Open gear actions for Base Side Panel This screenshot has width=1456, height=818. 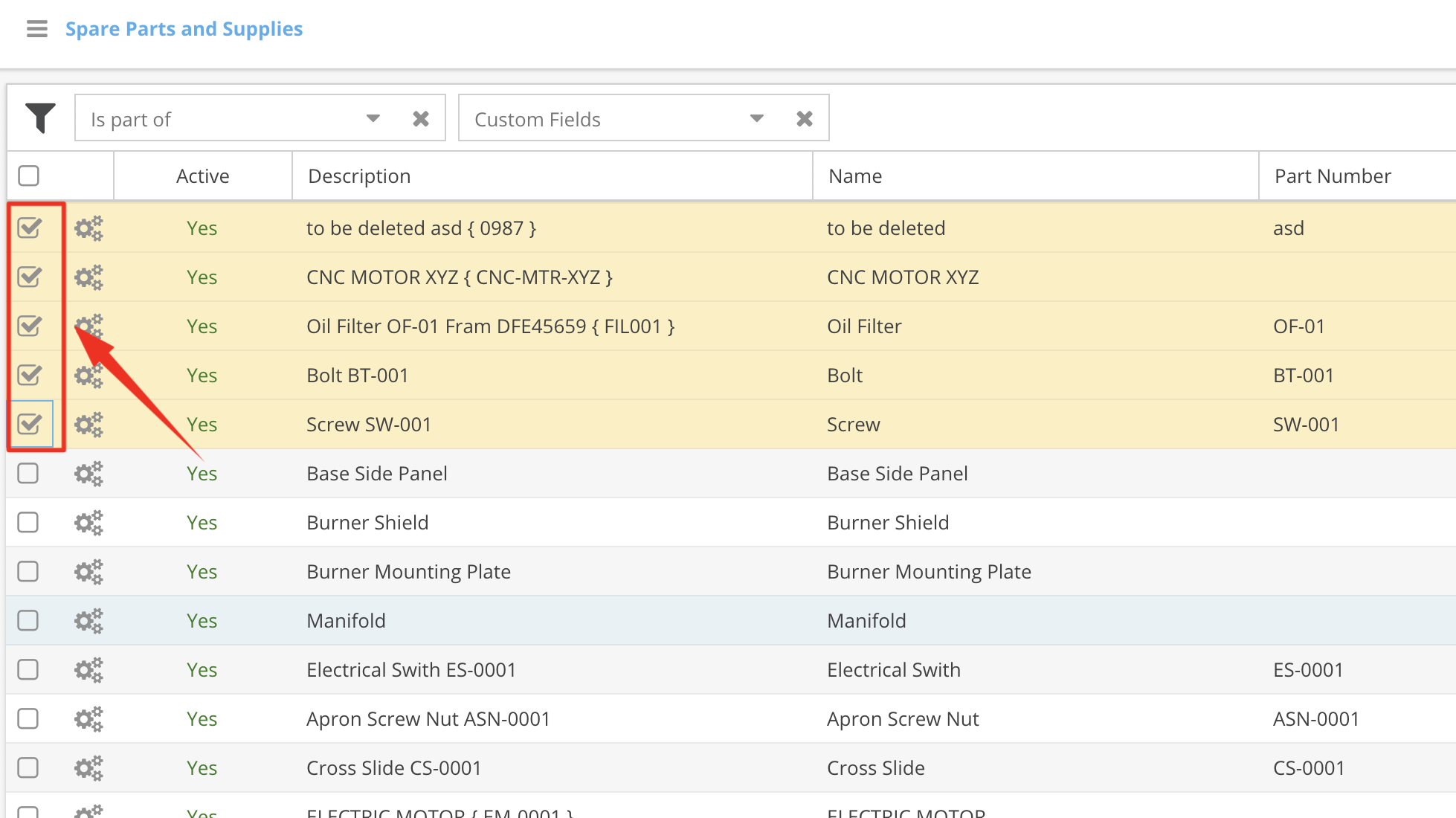click(x=88, y=474)
